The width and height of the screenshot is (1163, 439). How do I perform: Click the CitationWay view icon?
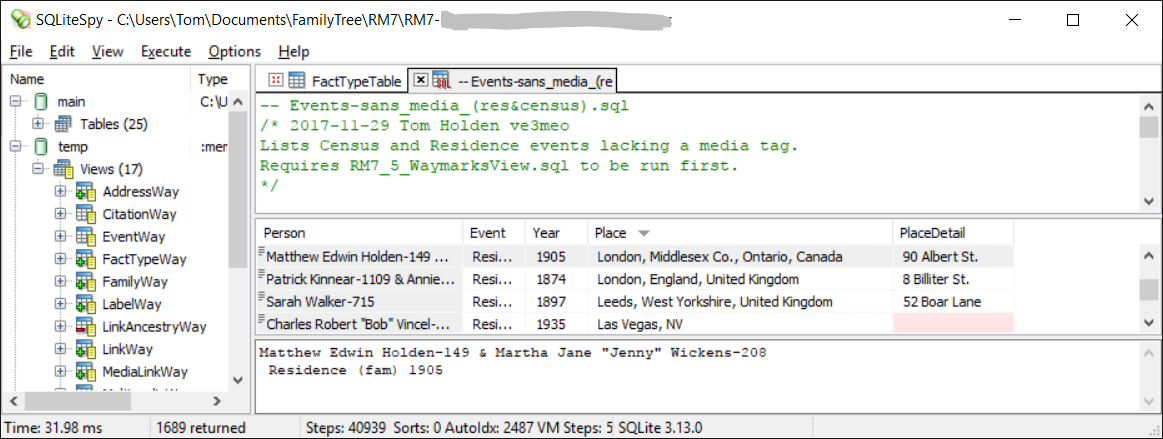[x=86, y=214]
